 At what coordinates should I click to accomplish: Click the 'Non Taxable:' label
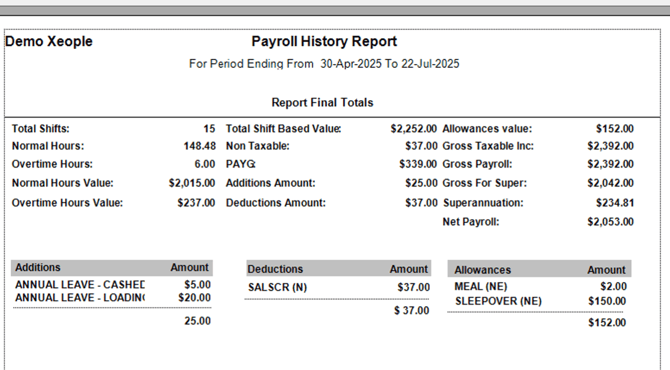pos(258,146)
